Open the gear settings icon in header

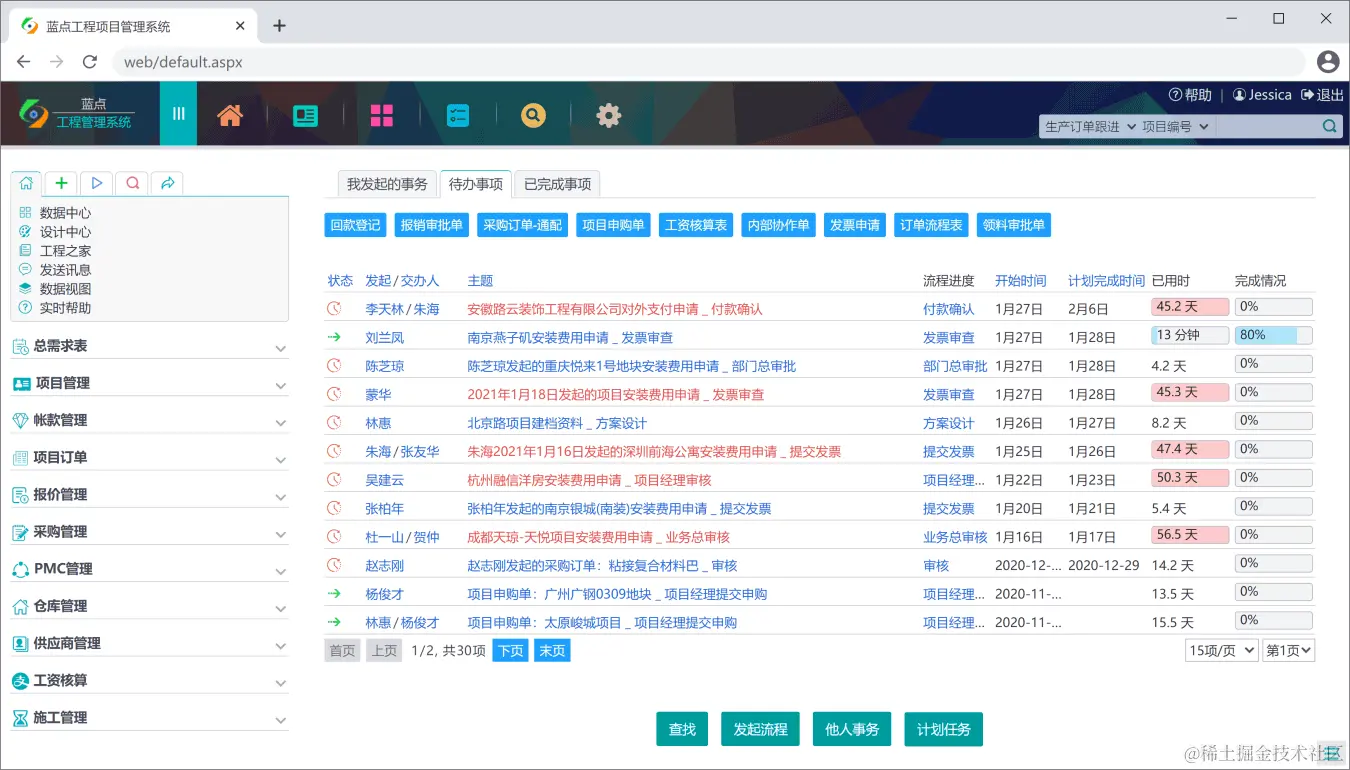pyautogui.click(x=608, y=116)
